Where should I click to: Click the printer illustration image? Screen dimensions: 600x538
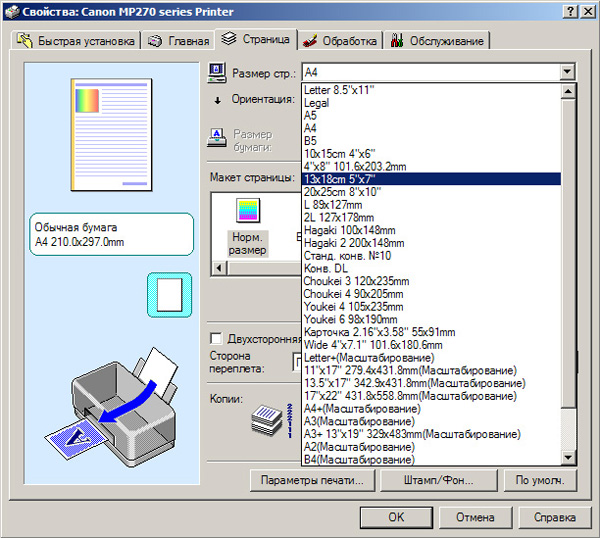click(x=111, y=407)
